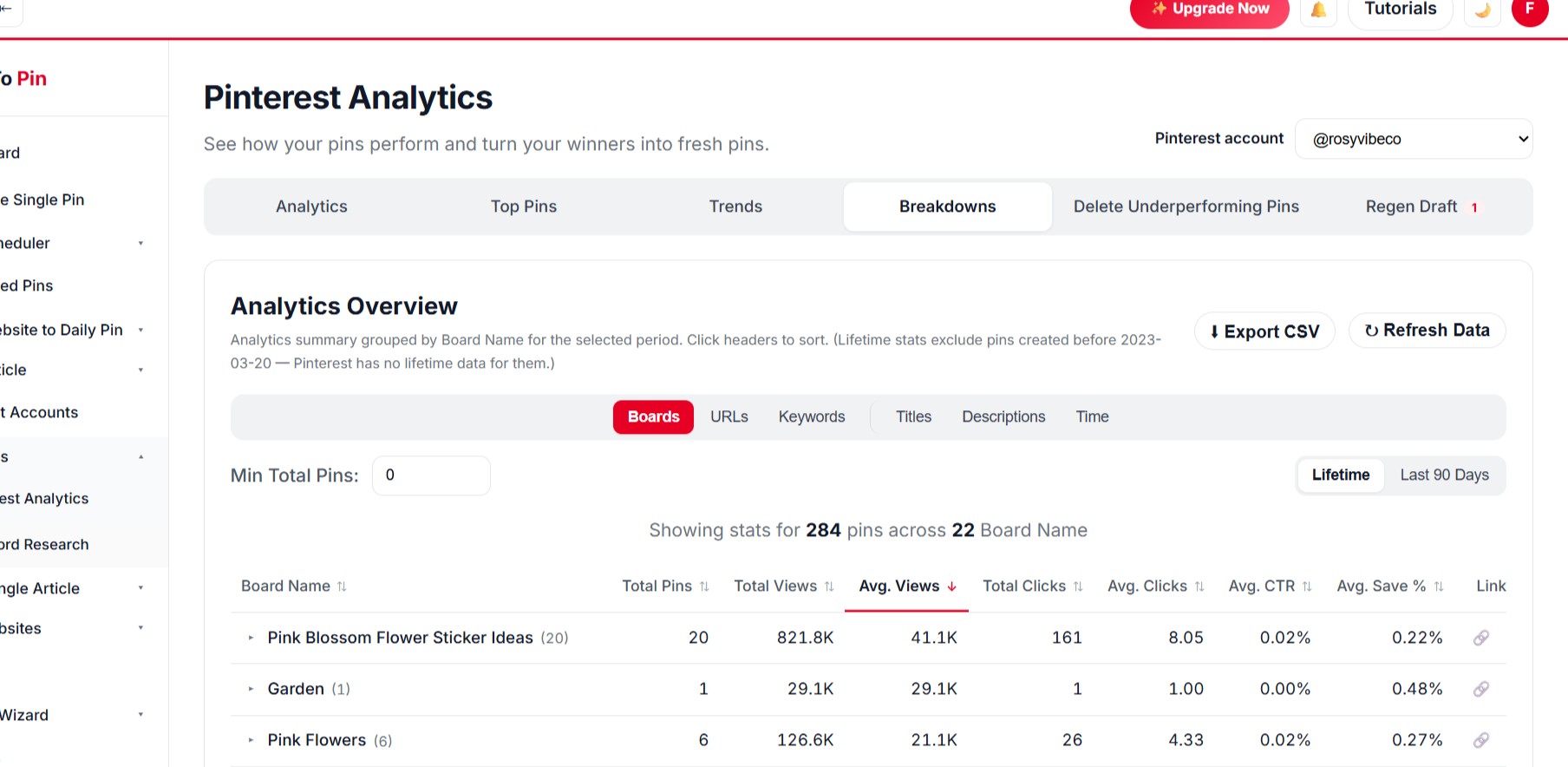This screenshot has width=1568, height=767.
Task: Expand Website to Daily Pin submenu
Action: coord(140,331)
